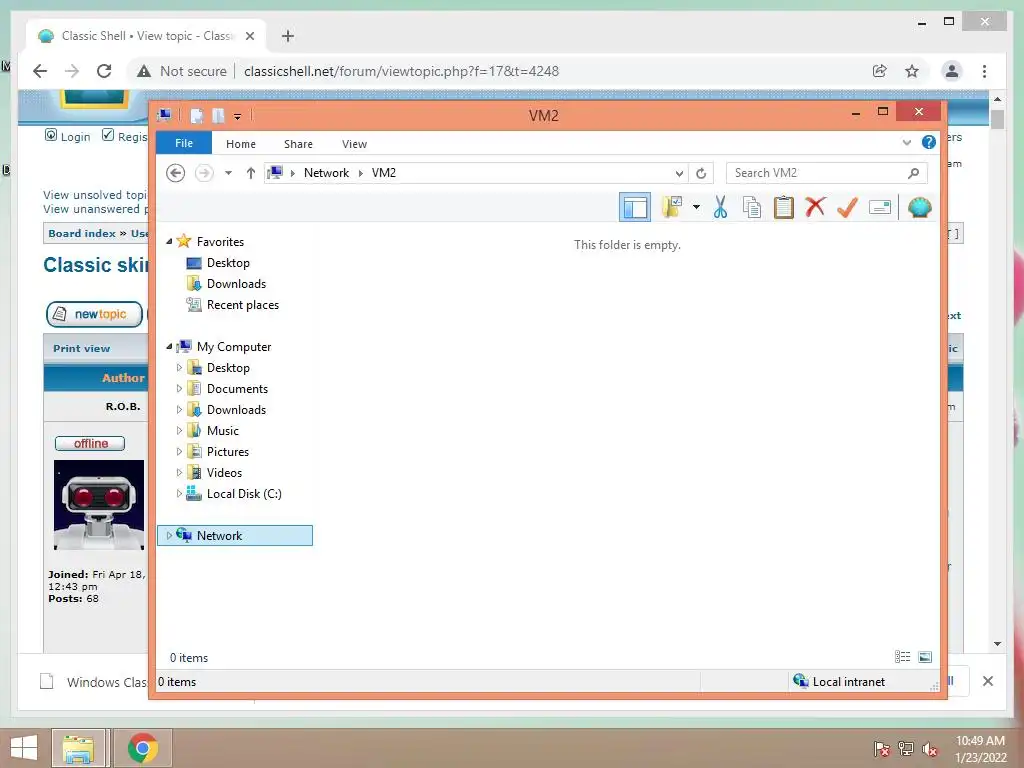The width and height of the screenshot is (1024, 768).
Task: Open the Home ribbon tab
Action: pos(241,144)
